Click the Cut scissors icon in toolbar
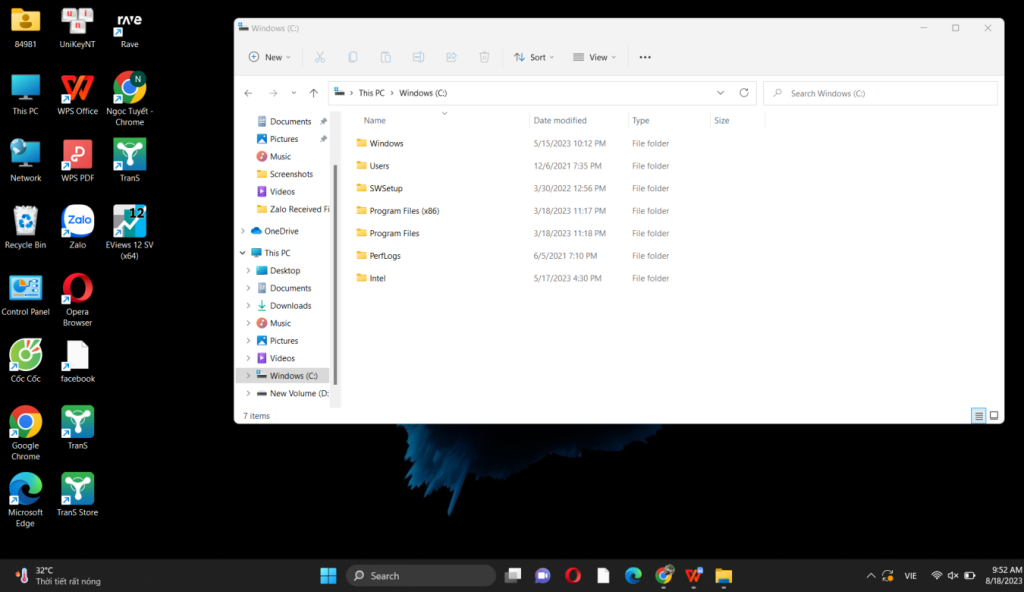 (320, 58)
